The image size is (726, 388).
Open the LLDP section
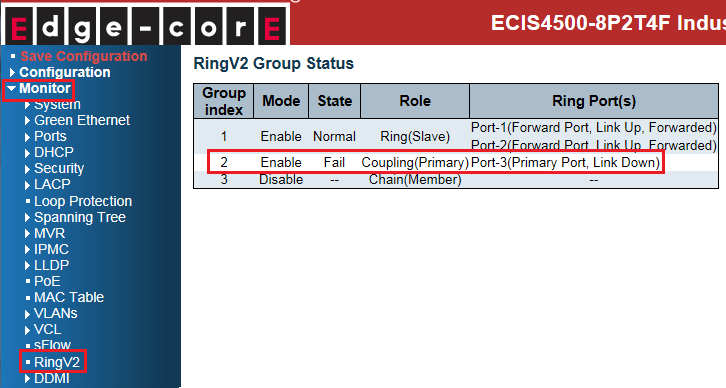click(x=51, y=265)
